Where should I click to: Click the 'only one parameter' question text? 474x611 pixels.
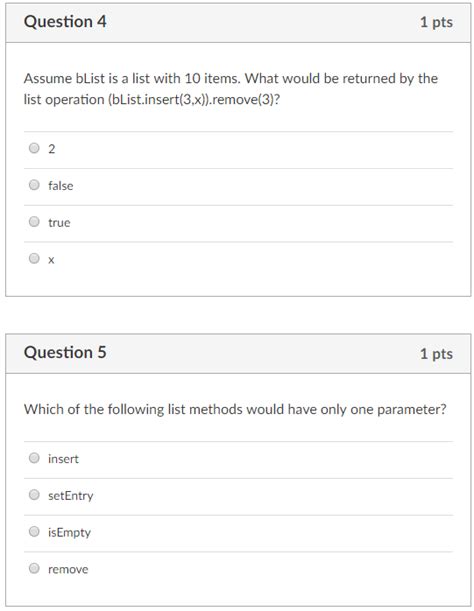click(x=235, y=410)
